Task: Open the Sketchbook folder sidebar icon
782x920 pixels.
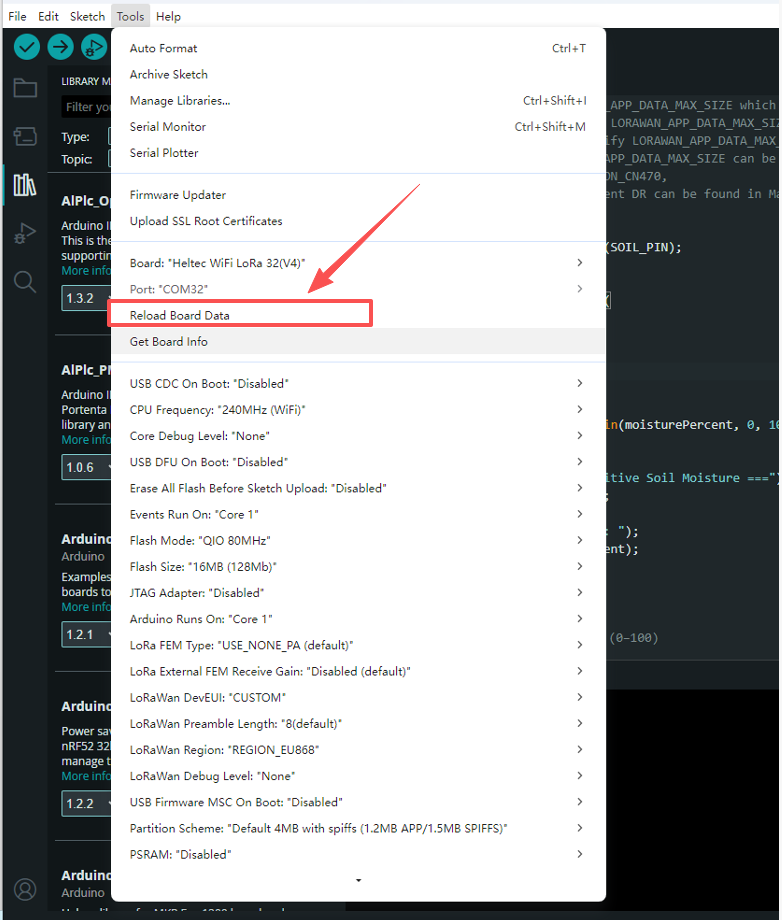Action: [25, 88]
